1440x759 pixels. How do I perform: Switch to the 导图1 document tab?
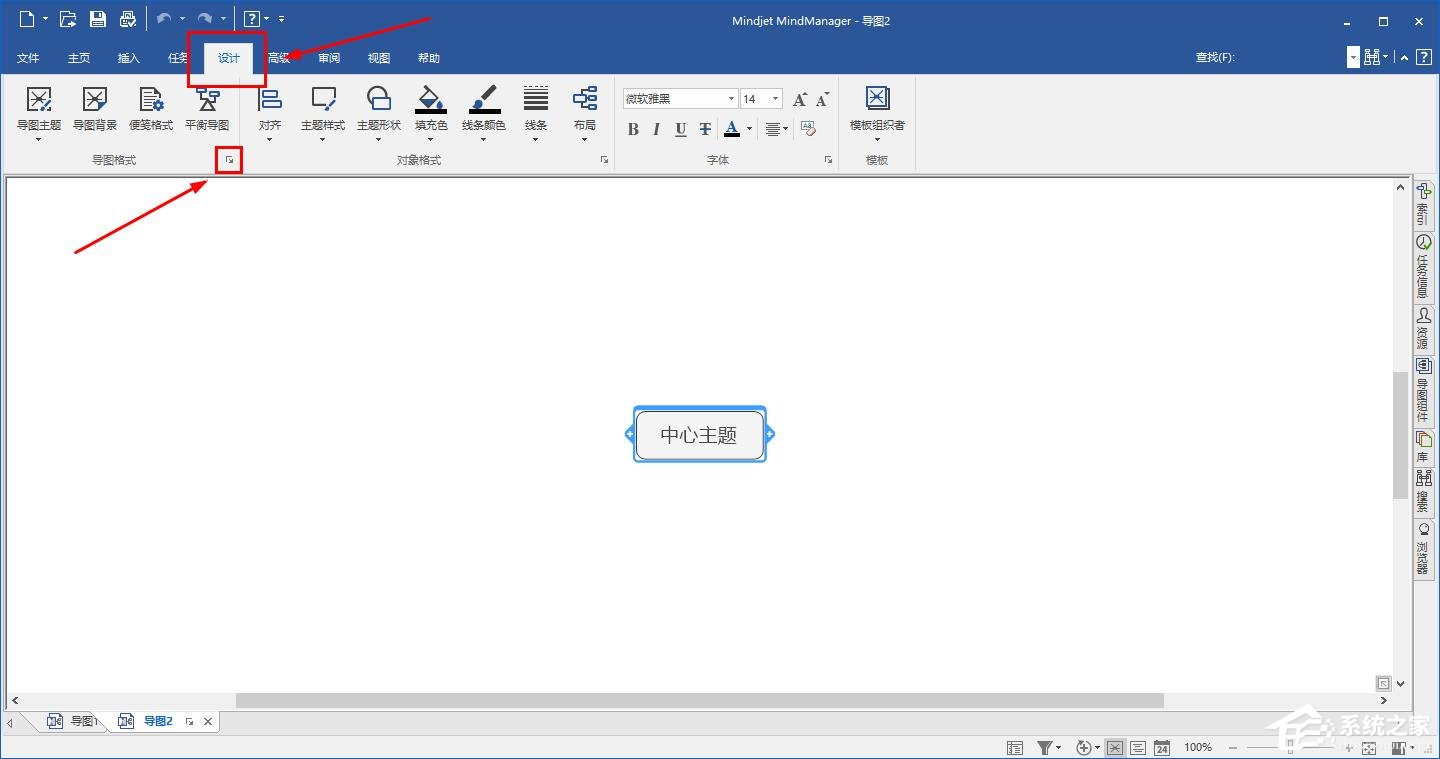[82, 720]
